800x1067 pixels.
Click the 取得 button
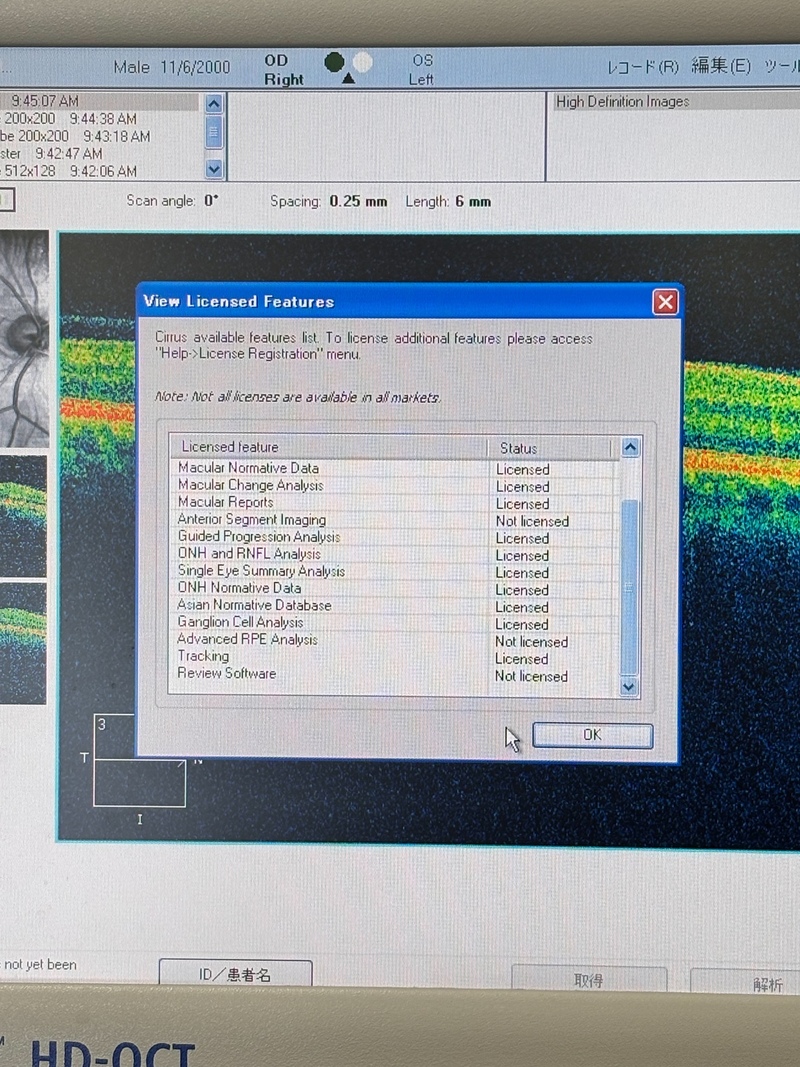588,979
